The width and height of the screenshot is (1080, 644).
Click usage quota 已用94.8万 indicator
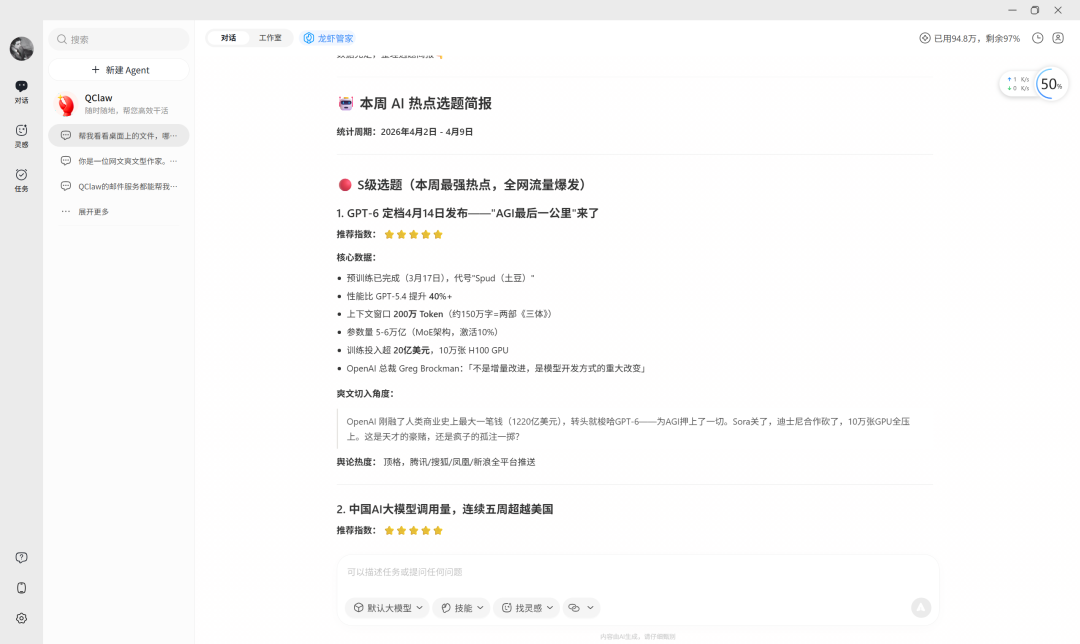coord(969,39)
